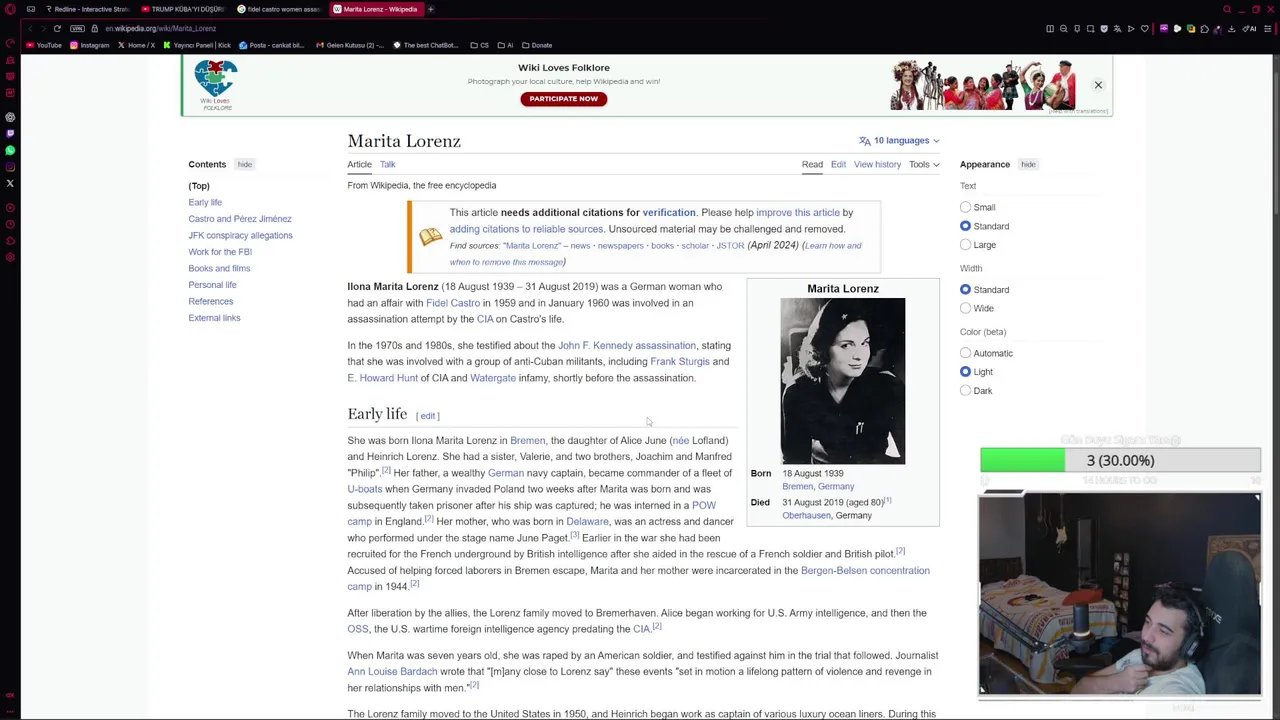Viewport: 1280px width, 720px height.
Task: Select Wide width option
Action: [x=965, y=308]
